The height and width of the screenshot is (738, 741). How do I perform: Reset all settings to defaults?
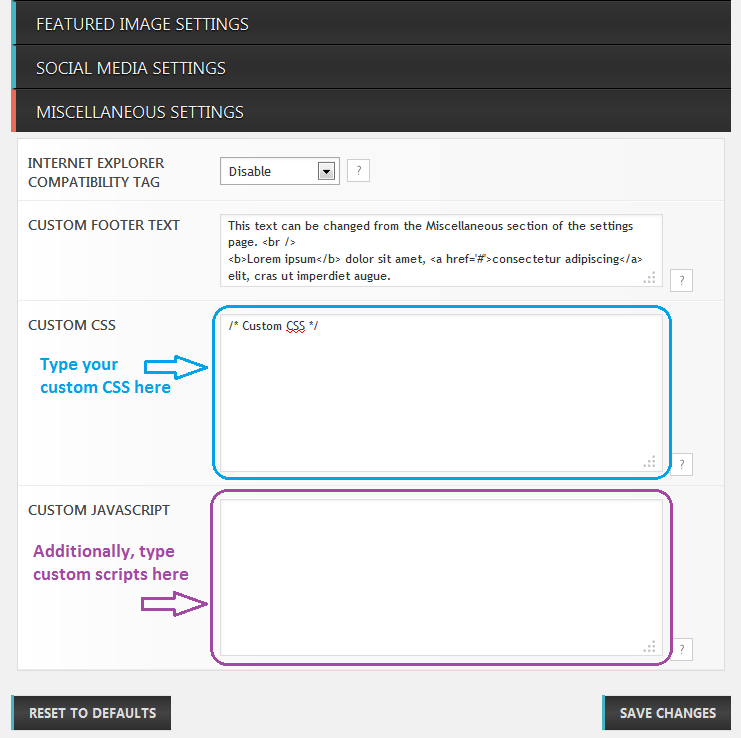click(91, 713)
